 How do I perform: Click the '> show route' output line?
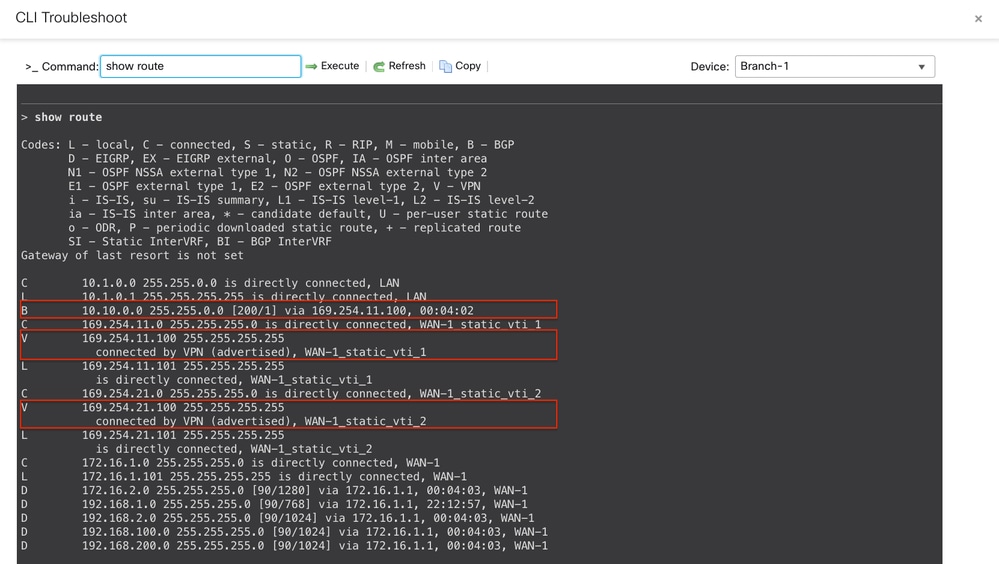click(x=62, y=117)
